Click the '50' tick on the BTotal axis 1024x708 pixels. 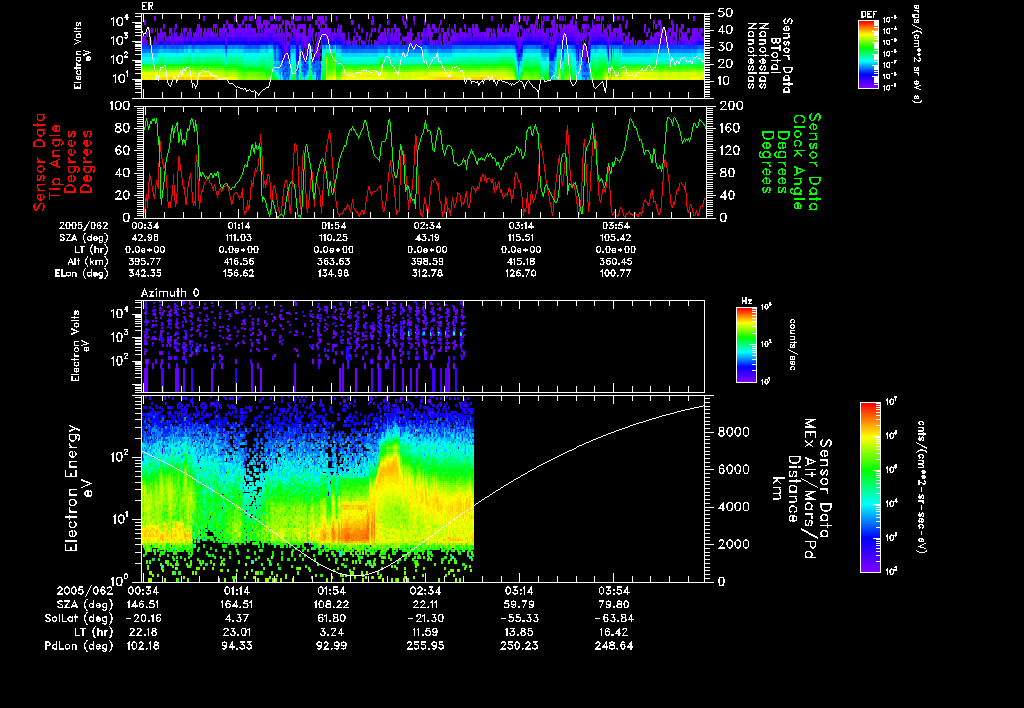(725, 12)
